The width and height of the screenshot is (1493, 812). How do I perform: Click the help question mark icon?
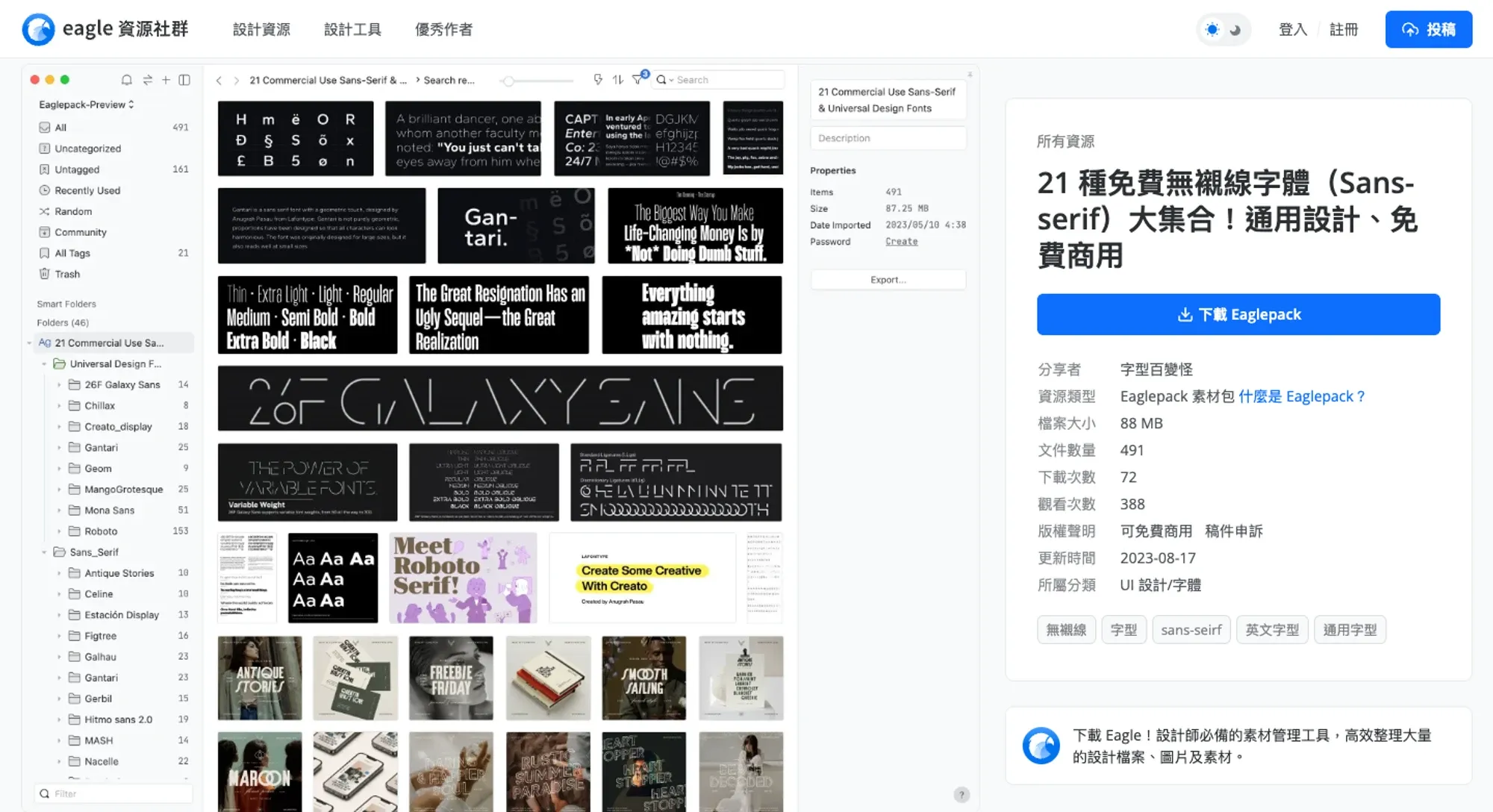pos(961,795)
